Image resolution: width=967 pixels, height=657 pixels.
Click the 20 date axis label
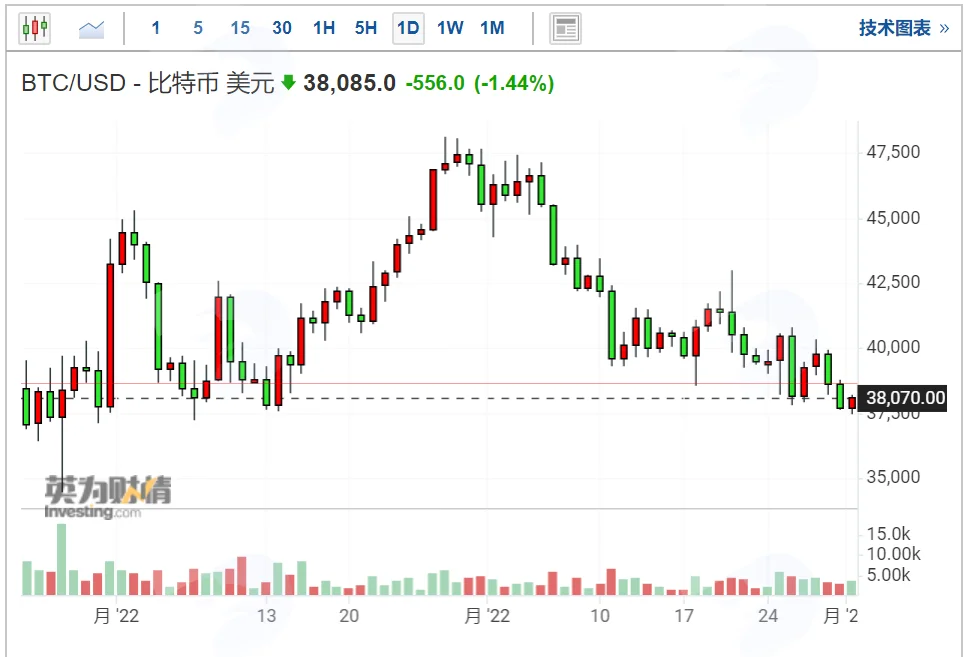[349, 616]
